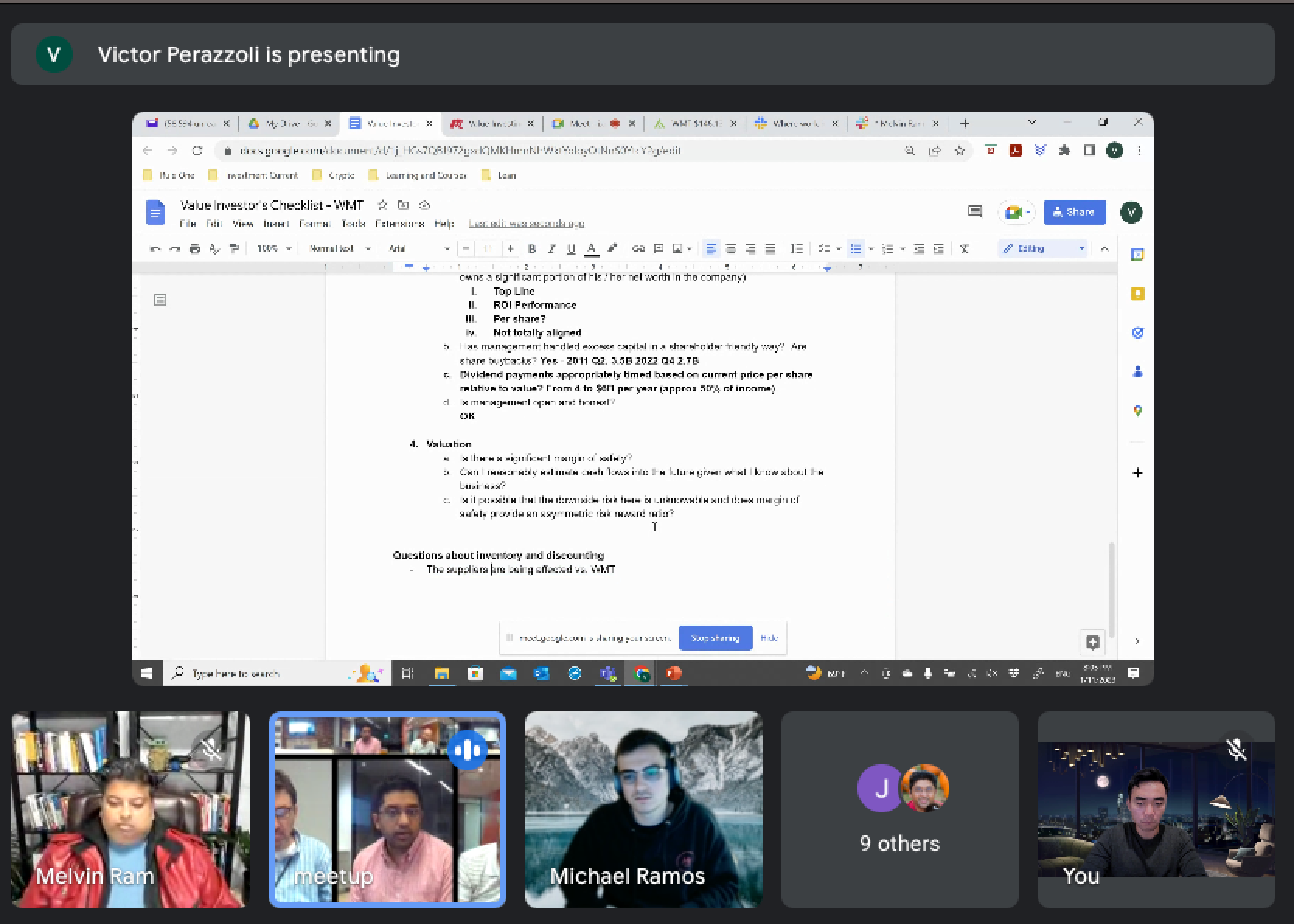Open Google Maps in Docs side panel
The image size is (1294, 924).
1137,411
